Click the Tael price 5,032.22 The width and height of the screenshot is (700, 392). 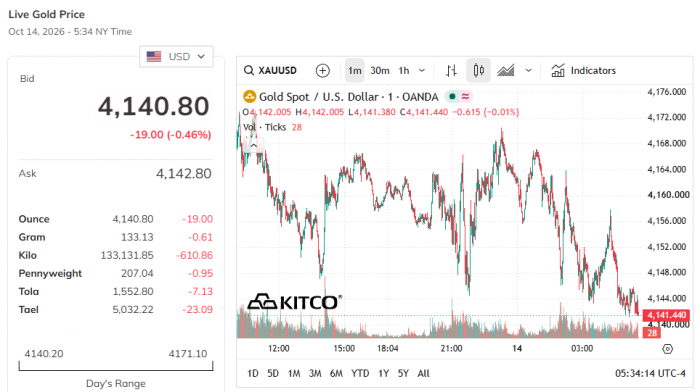click(x=133, y=310)
